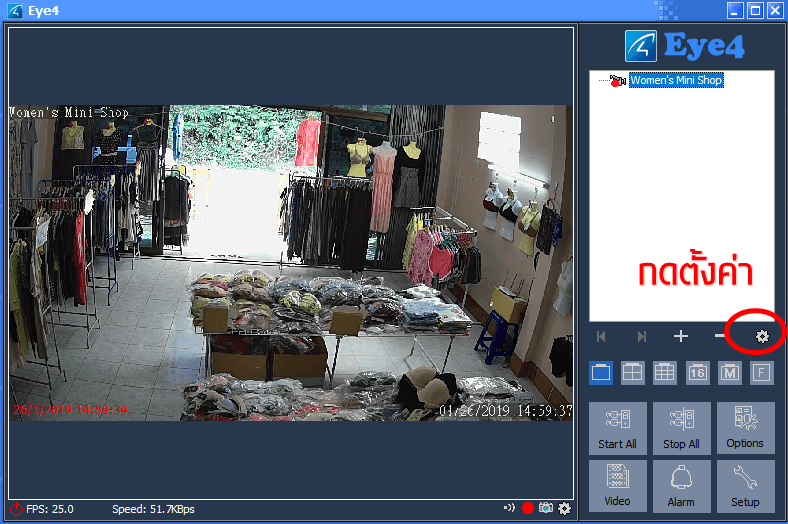
Task: Close the Eye4 window
Action: pos(775,11)
